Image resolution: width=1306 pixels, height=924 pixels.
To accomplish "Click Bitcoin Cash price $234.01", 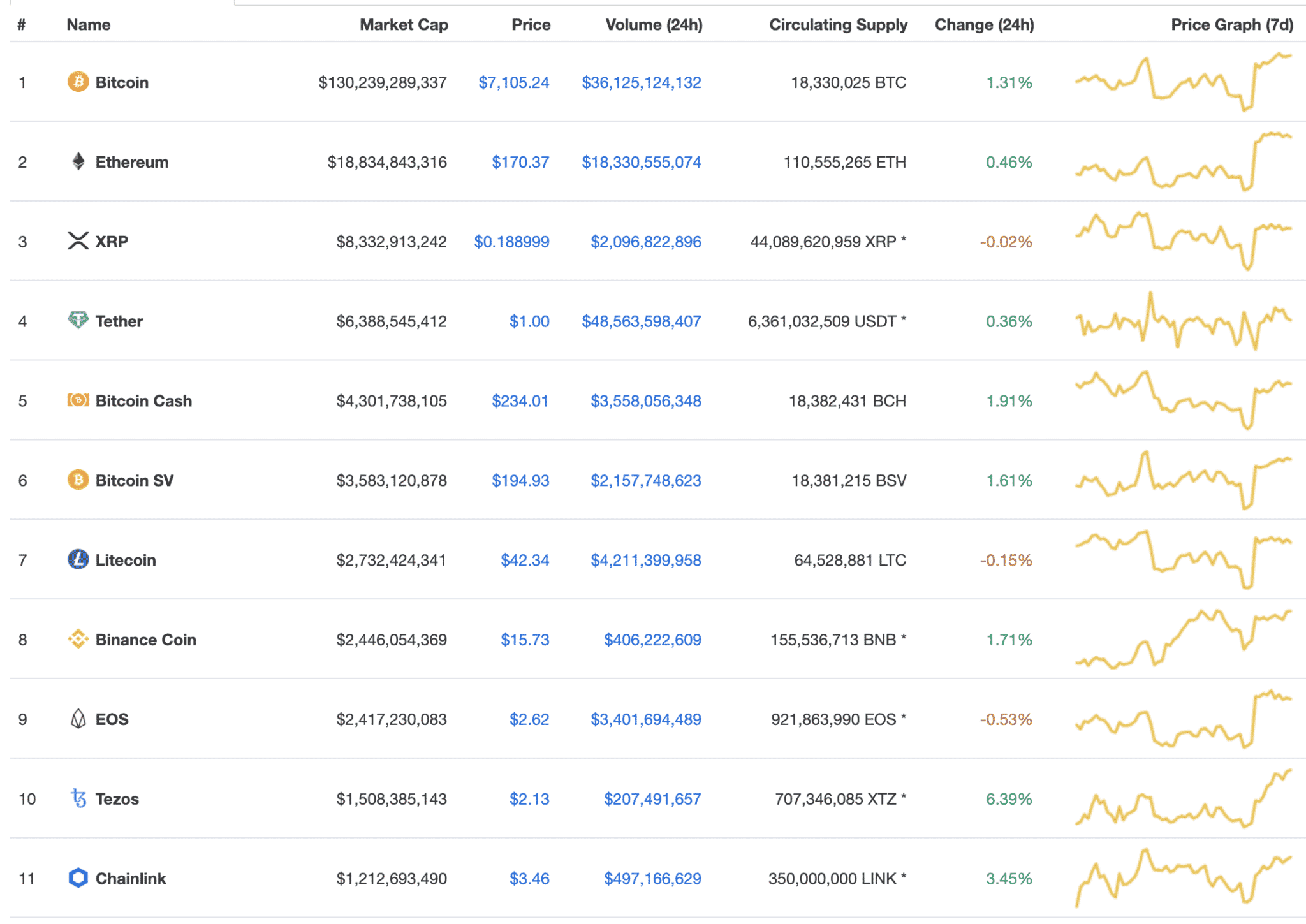I will 520,401.
